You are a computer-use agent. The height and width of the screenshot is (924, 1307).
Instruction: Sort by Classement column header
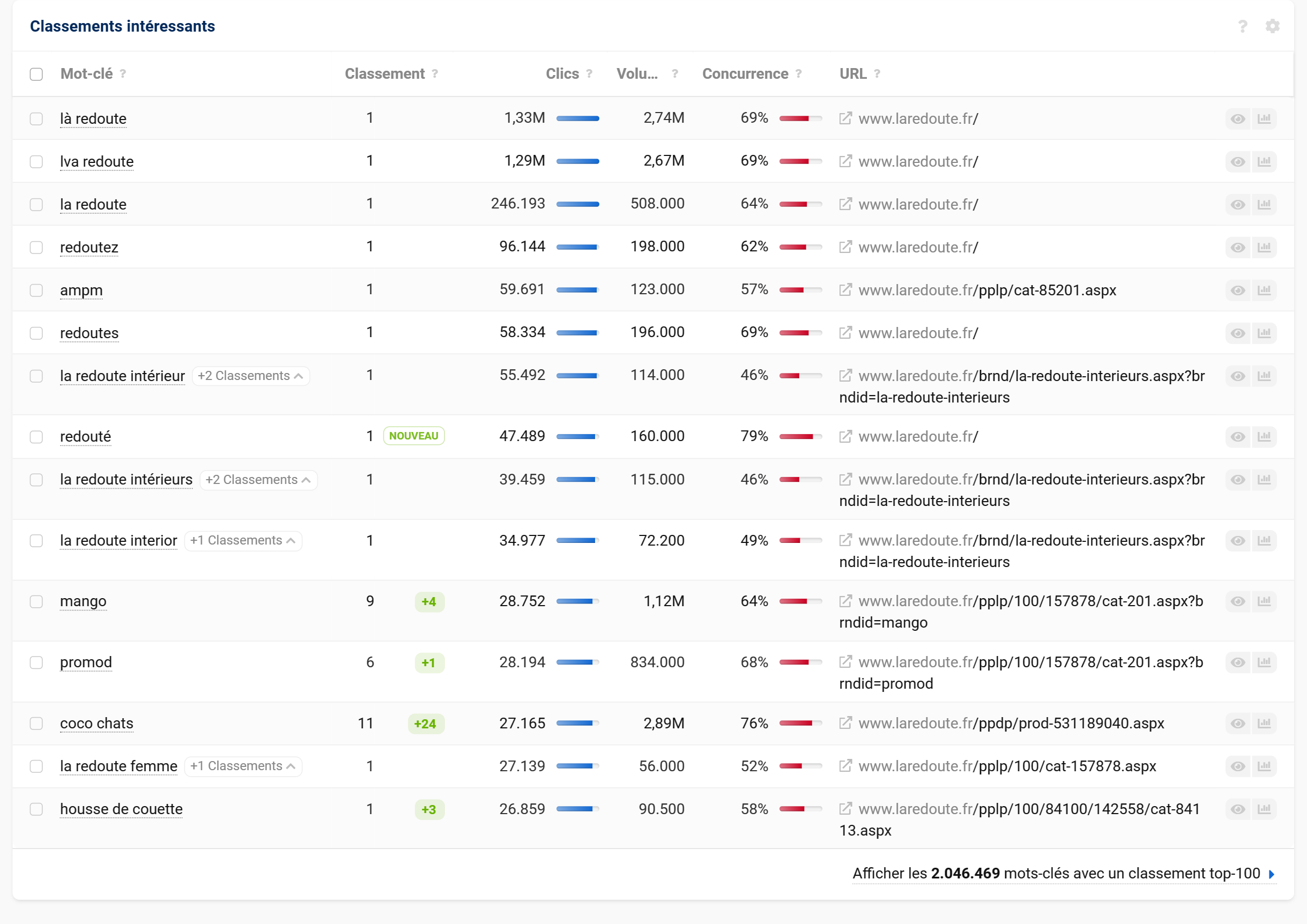385,73
